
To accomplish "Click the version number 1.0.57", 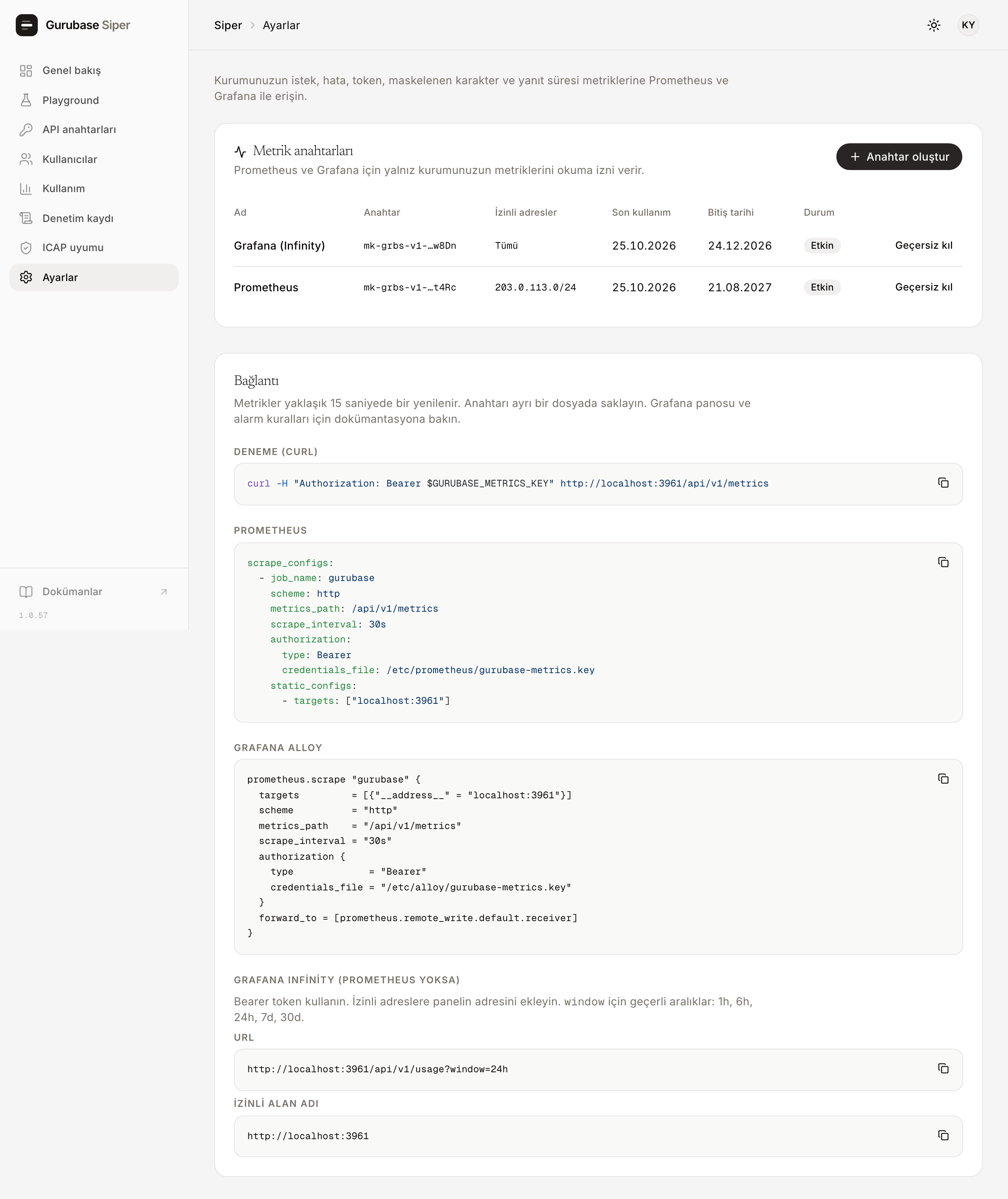I will (33, 615).
